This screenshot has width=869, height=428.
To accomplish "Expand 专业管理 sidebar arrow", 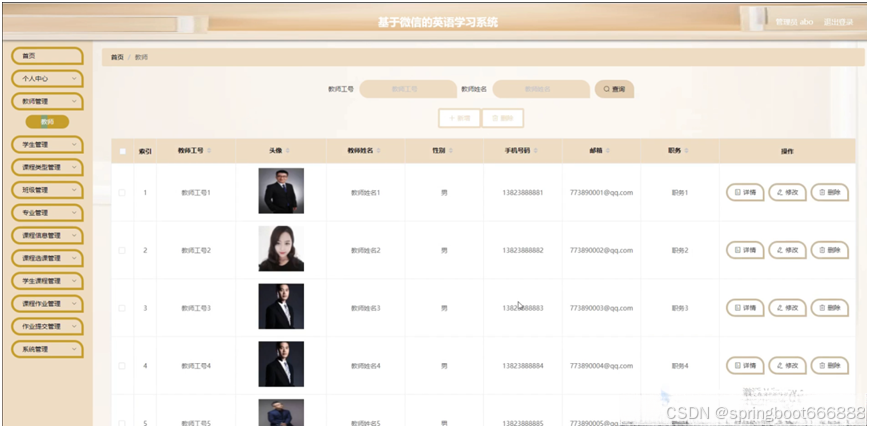I will pos(74,213).
